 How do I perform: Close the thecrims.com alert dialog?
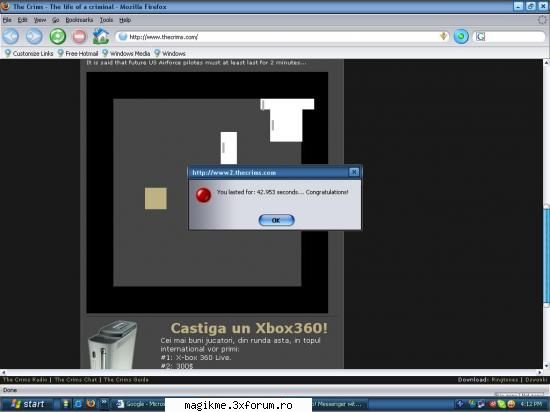(x=354, y=172)
